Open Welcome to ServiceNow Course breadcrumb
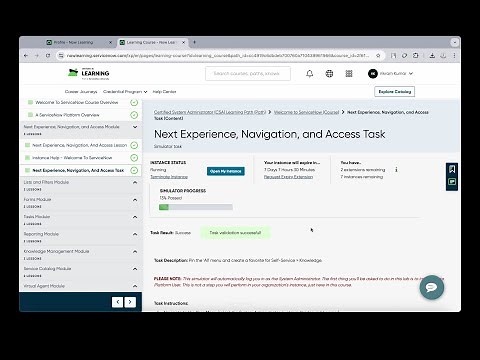 [306, 112]
